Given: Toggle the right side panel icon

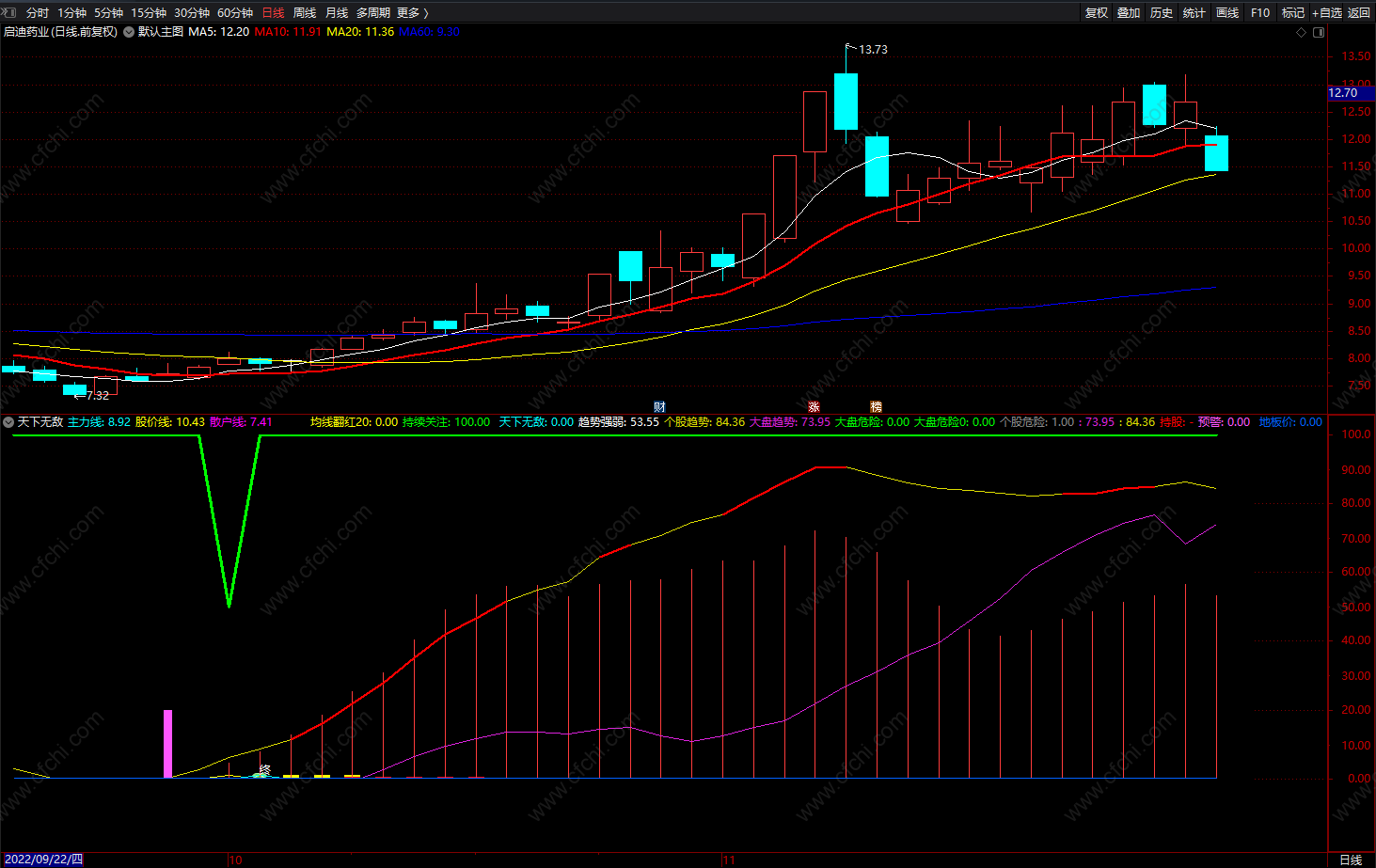Looking at the screenshot, I should (x=1319, y=32).
